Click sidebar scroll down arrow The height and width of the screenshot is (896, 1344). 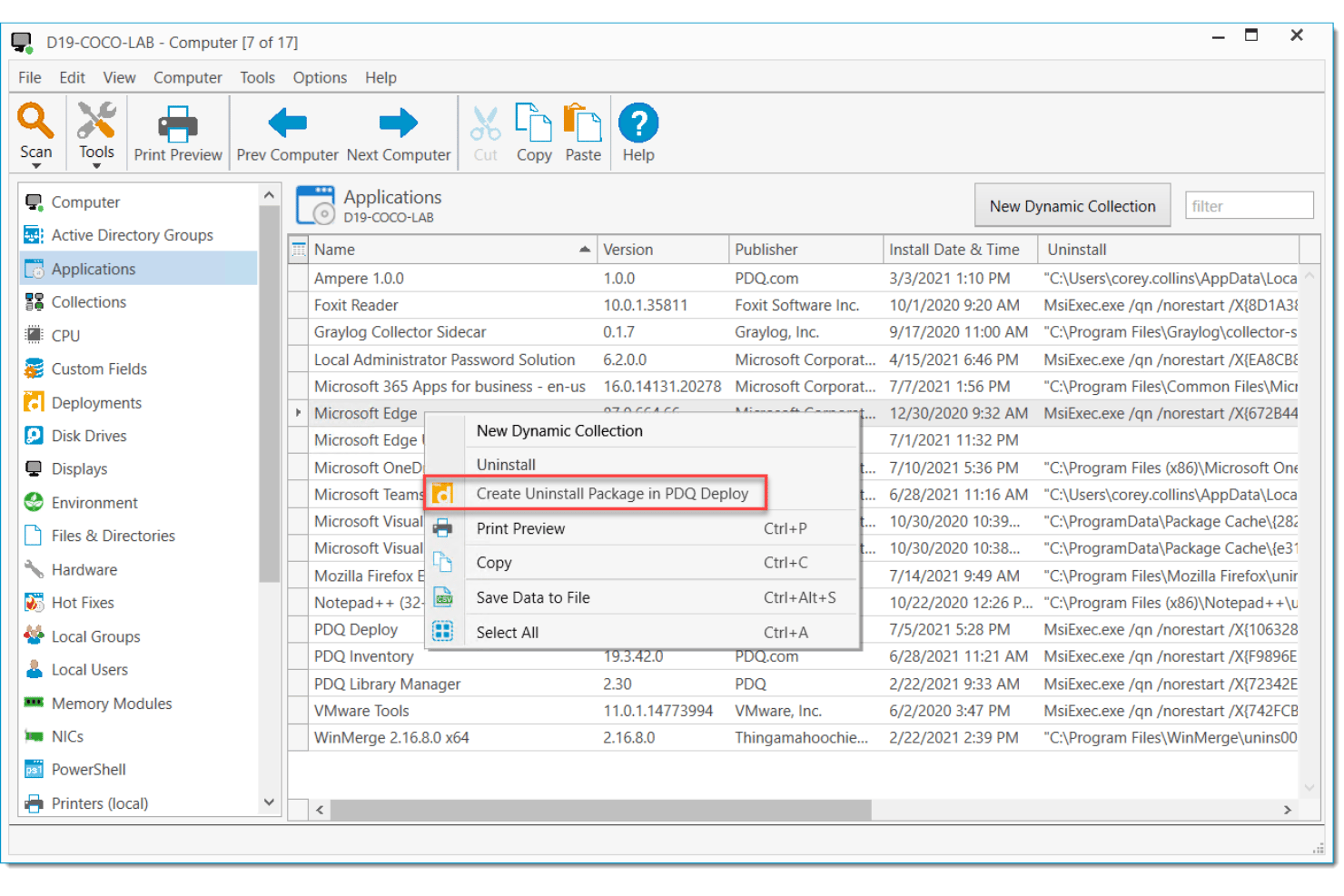269,802
